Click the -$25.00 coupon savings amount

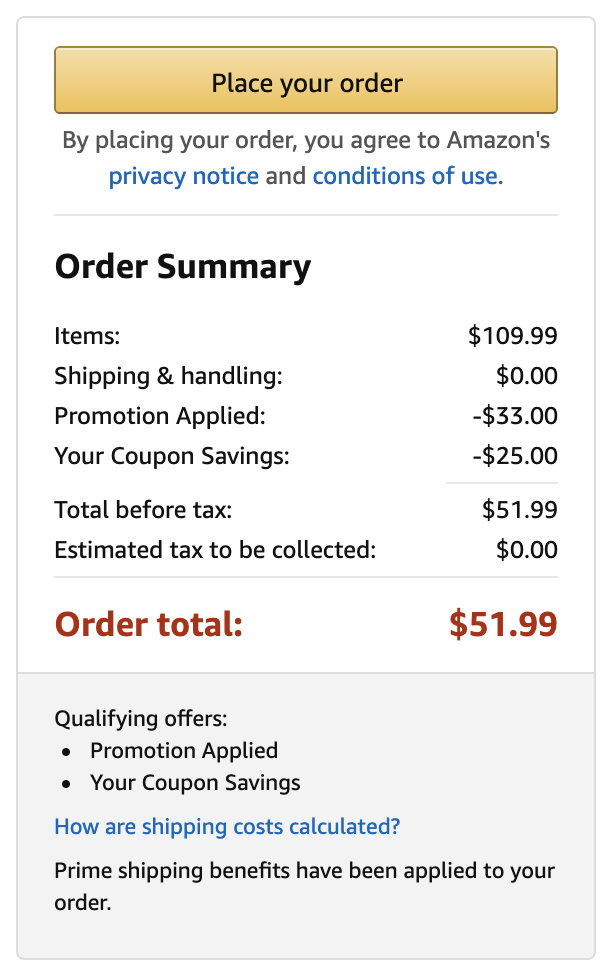point(514,456)
